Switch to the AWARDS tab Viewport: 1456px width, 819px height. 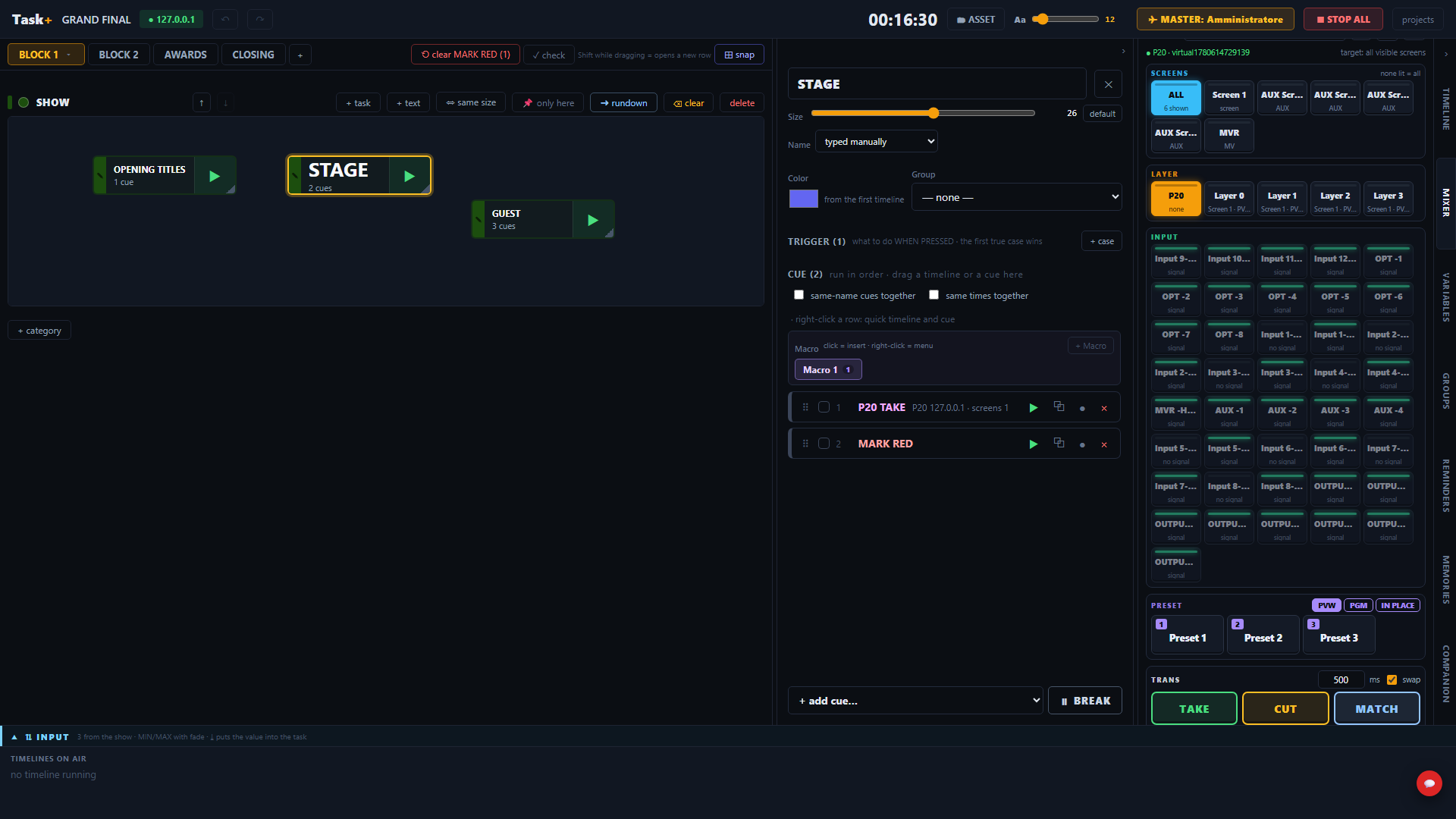[186, 55]
